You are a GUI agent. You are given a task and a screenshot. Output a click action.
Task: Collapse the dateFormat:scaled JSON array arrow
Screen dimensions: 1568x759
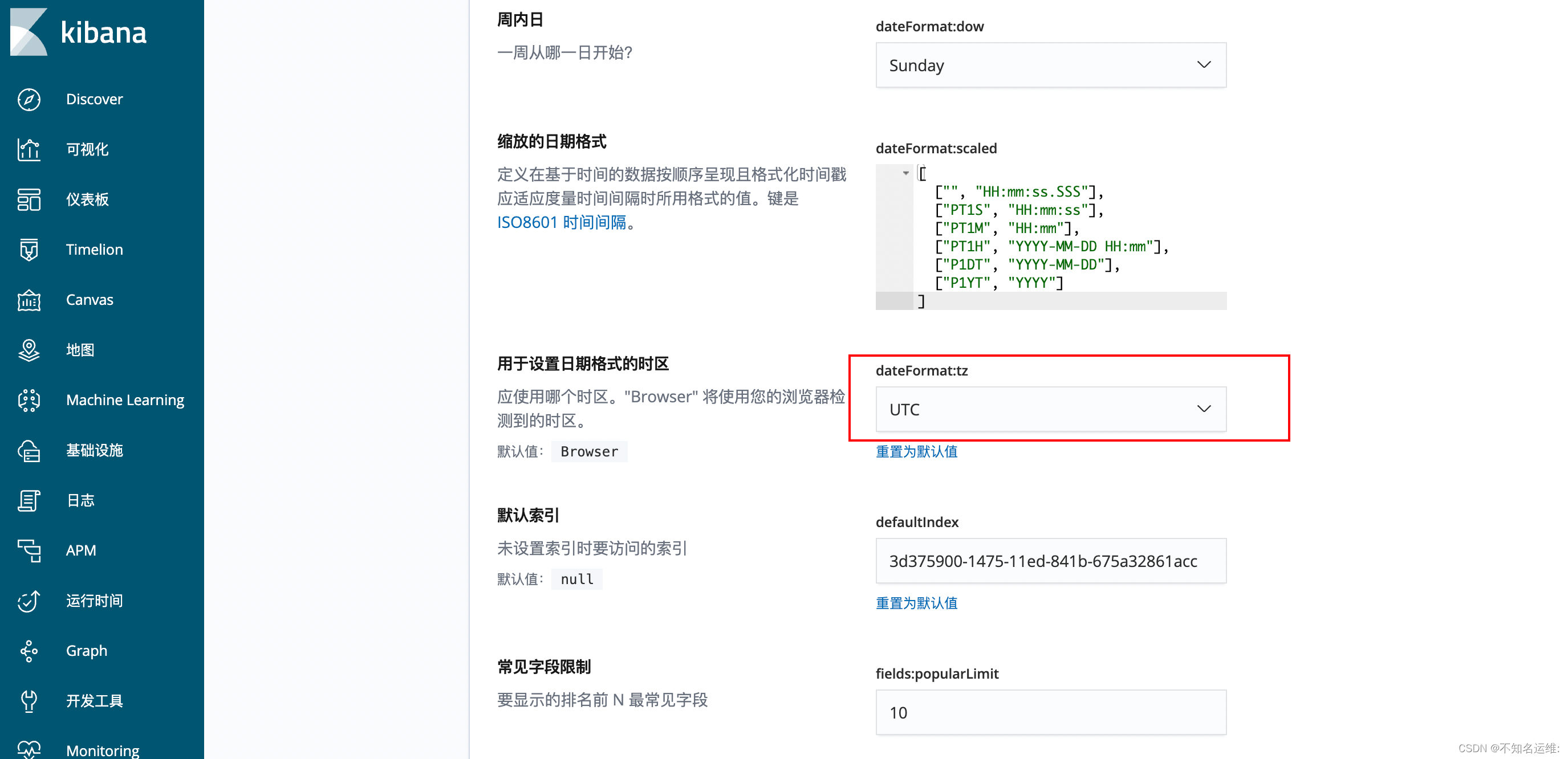[x=906, y=173]
